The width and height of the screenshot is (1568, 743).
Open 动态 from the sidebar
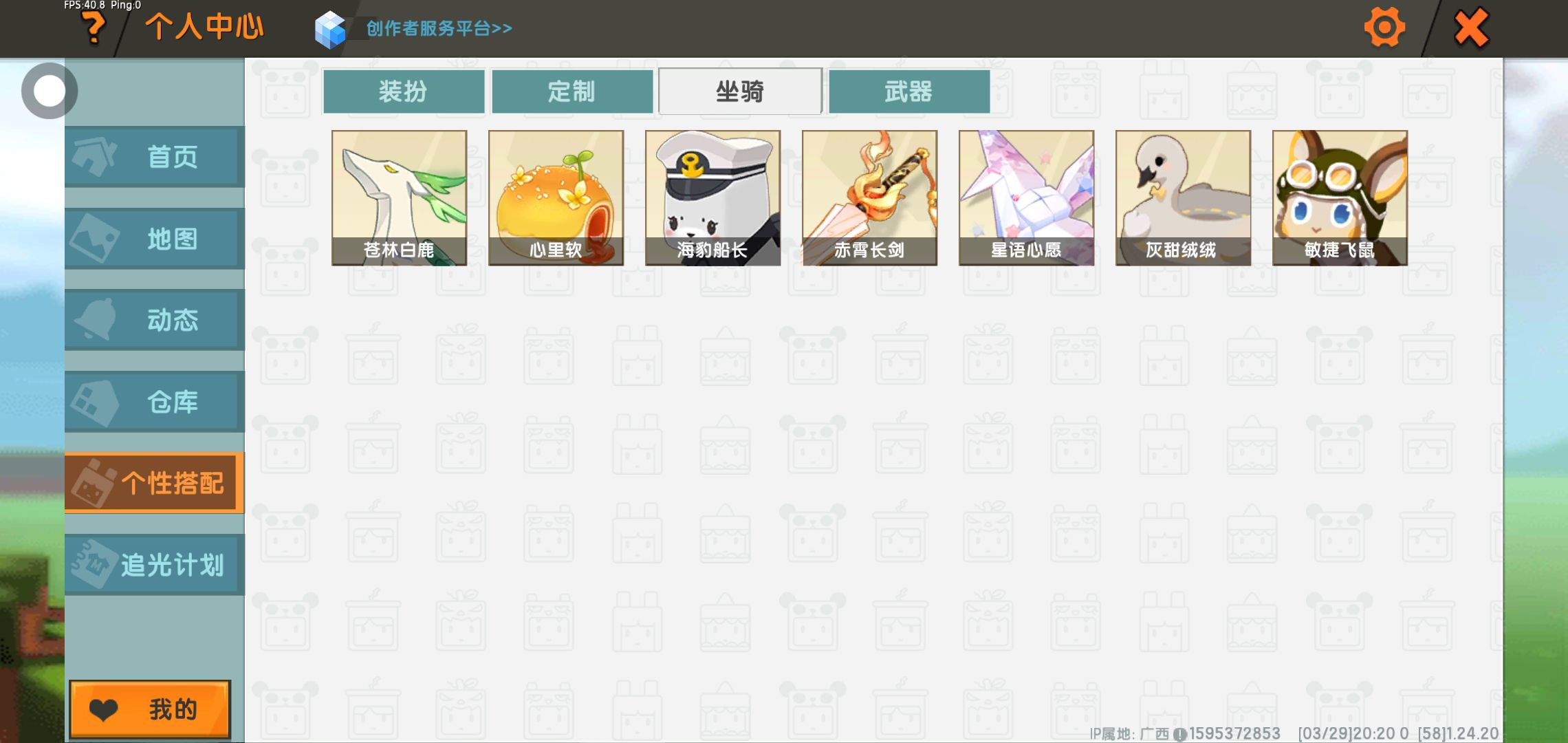click(x=155, y=320)
